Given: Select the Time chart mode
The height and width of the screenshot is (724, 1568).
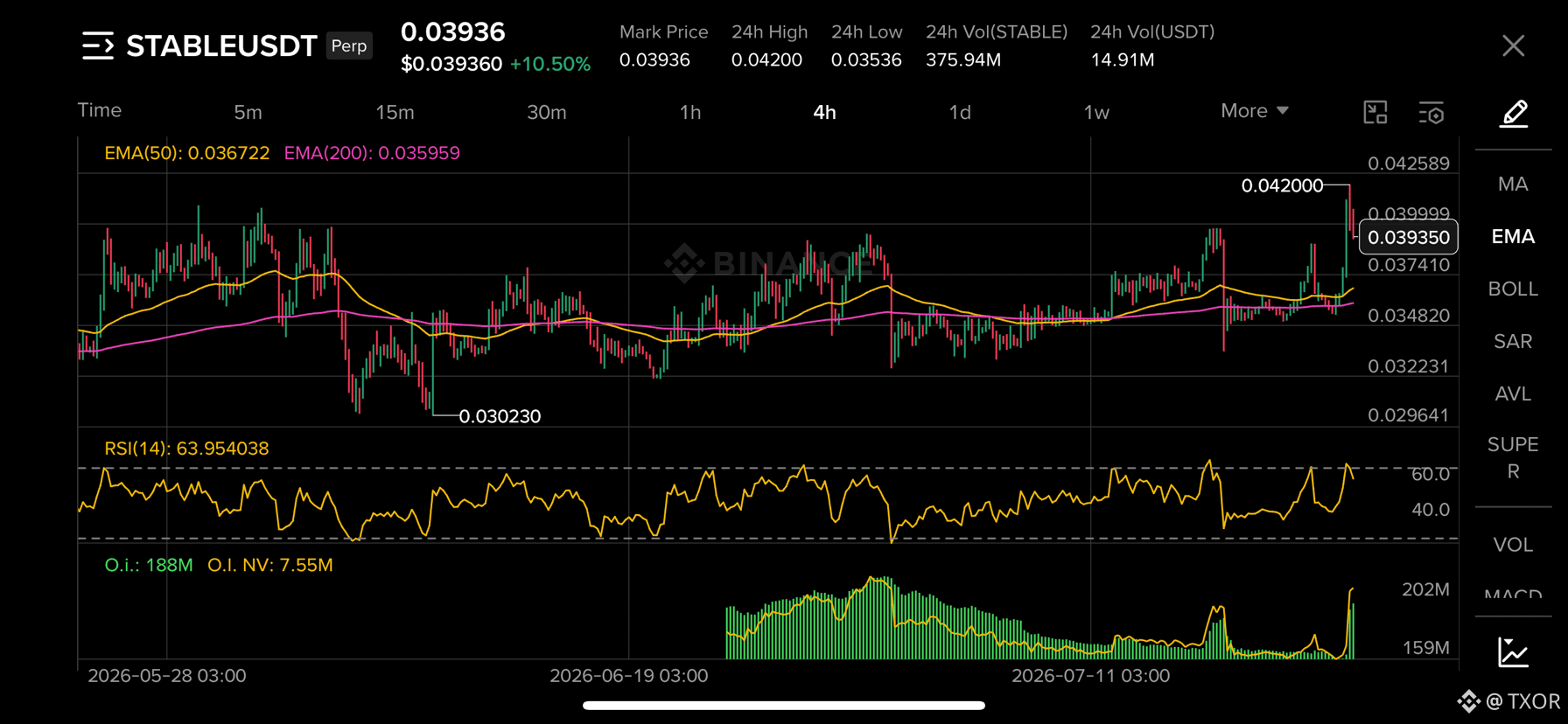Looking at the screenshot, I should [x=99, y=110].
